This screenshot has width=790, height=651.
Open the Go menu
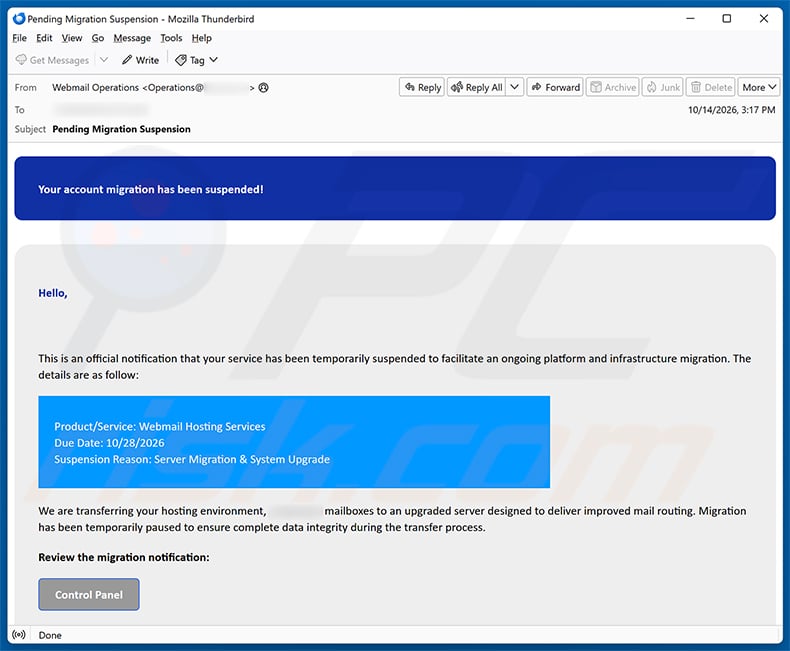98,38
